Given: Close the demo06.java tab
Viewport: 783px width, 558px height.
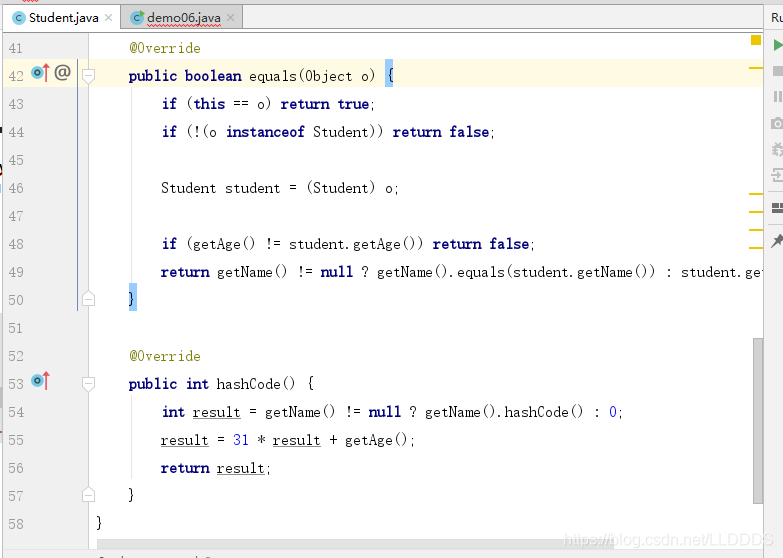Looking at the screenshot, I should [x=230, y=18].
